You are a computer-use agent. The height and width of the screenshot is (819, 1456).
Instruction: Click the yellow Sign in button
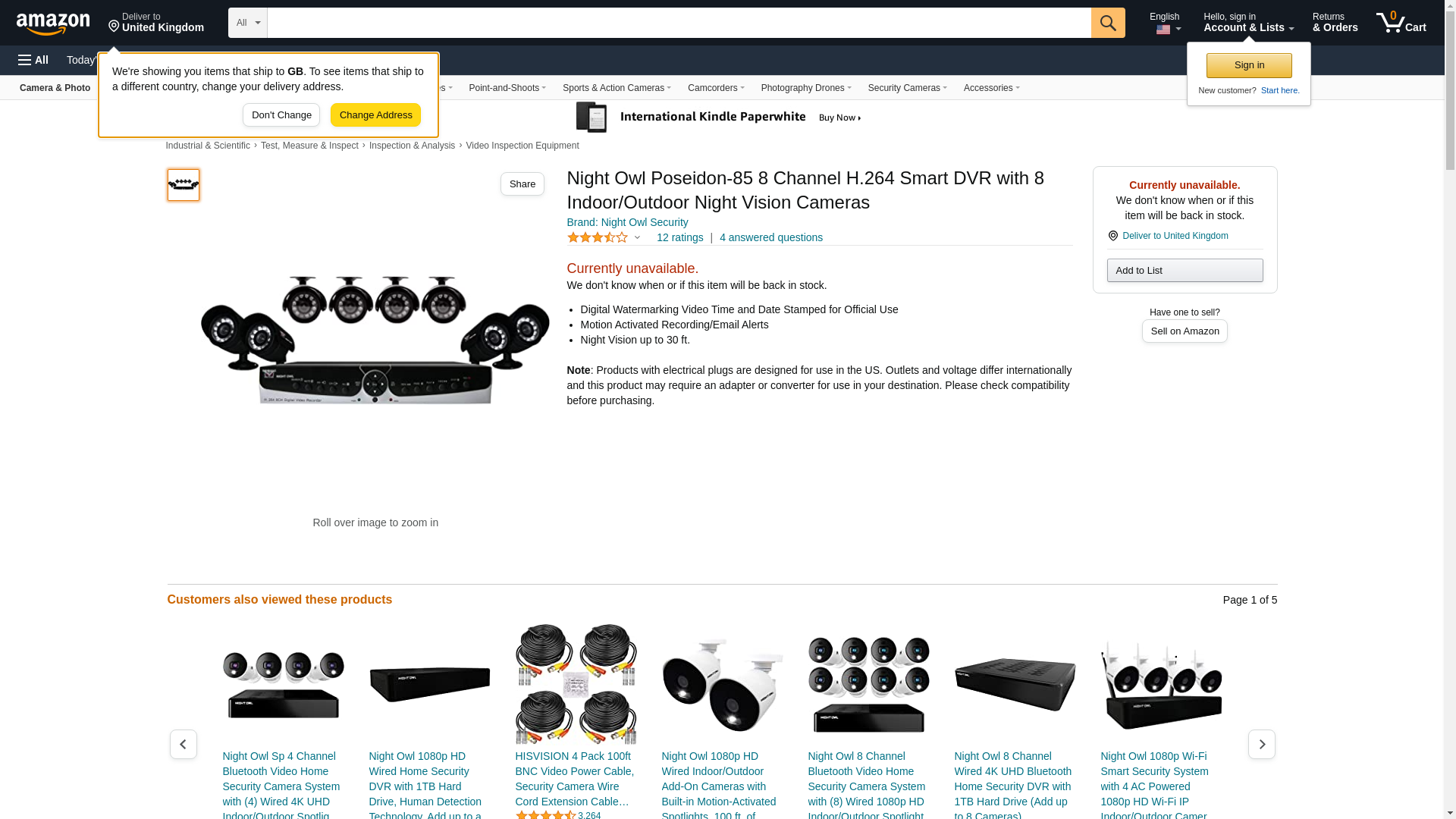pyautogui.click(x=1249, y=65)
